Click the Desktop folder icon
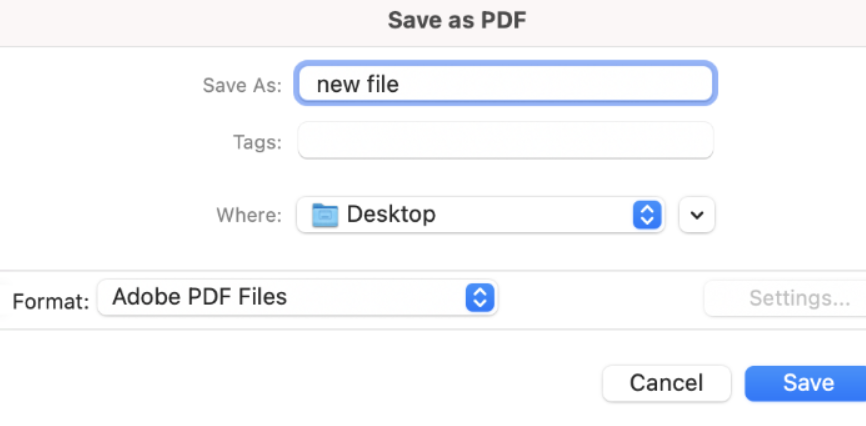The image size is (866, 426). [x=325, y=215]
